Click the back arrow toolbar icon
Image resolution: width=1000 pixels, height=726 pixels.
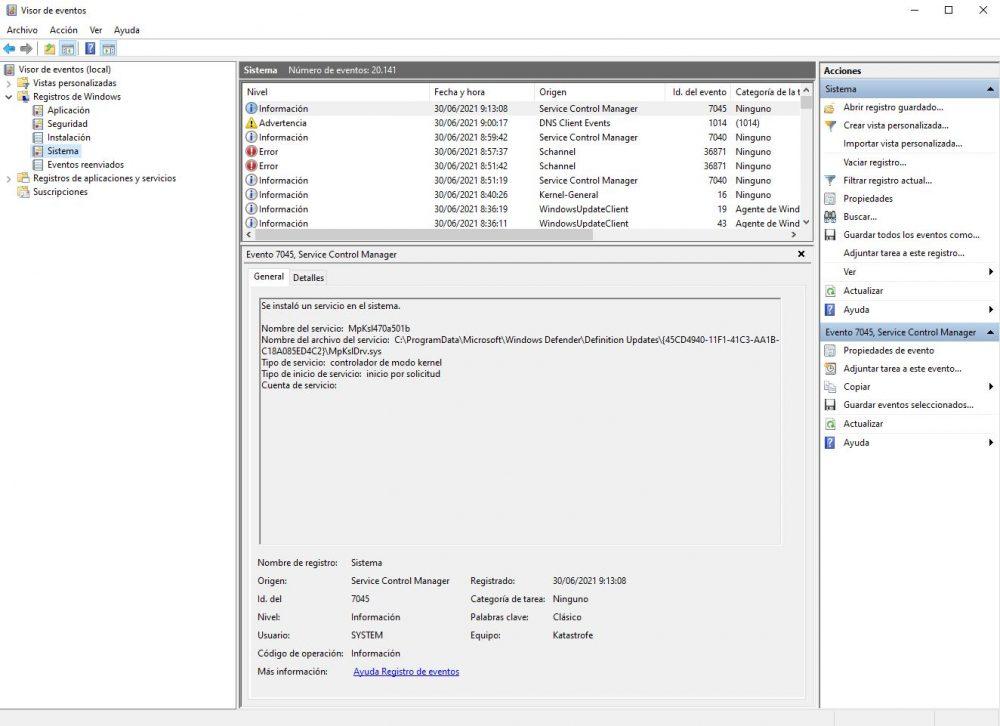[9, 49]
